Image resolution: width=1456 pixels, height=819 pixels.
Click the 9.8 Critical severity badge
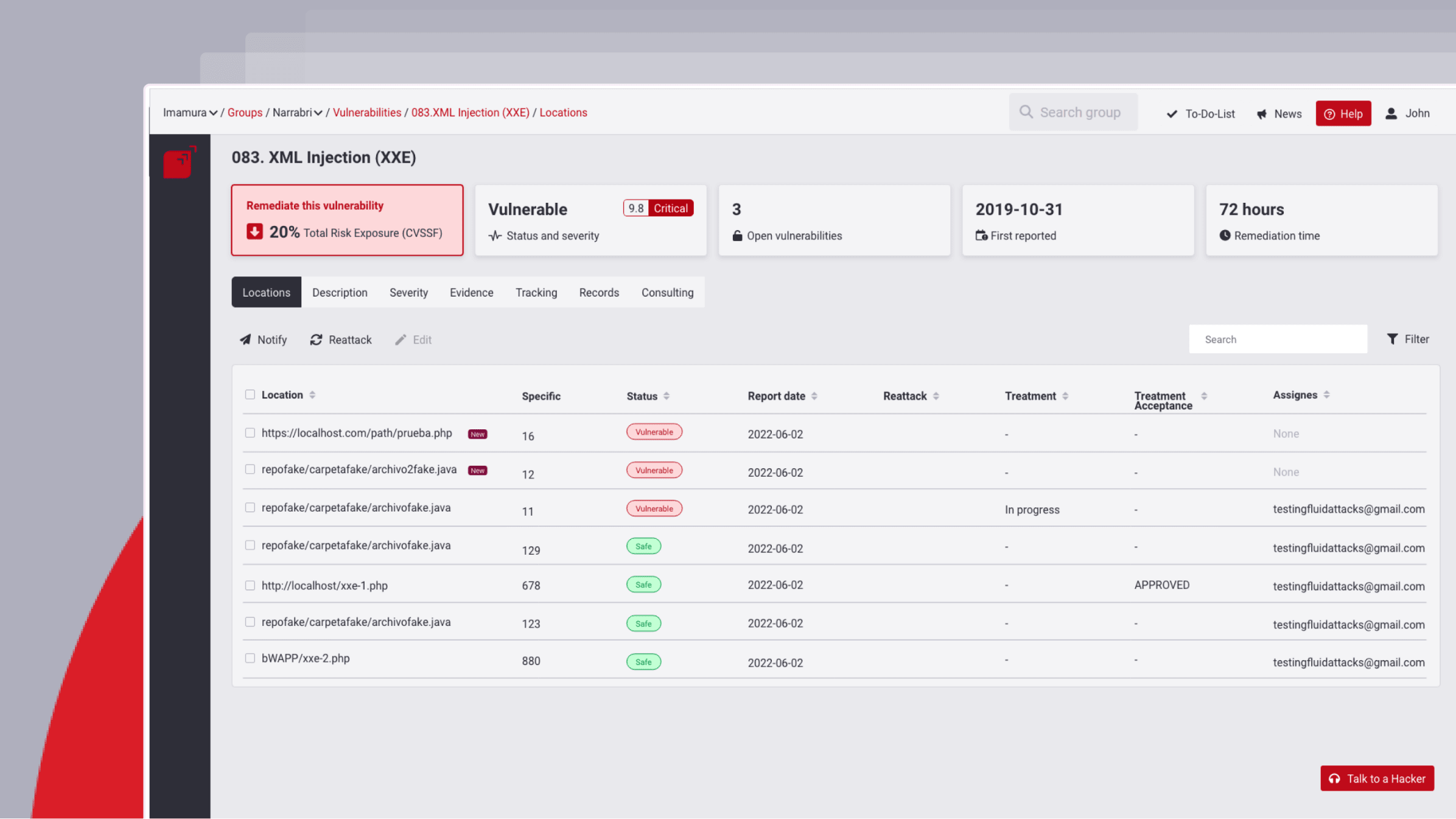coord(658,208)
